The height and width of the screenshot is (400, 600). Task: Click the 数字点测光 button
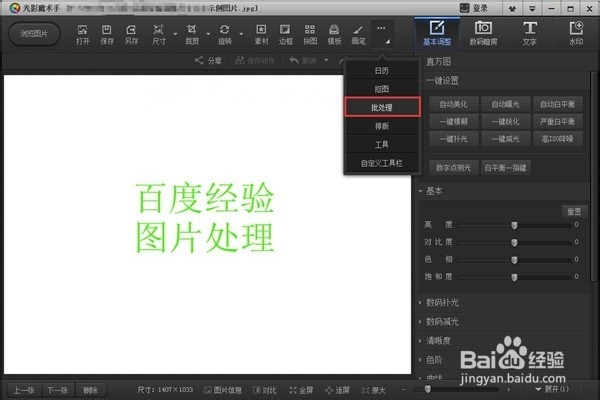(x=453, y=168)
